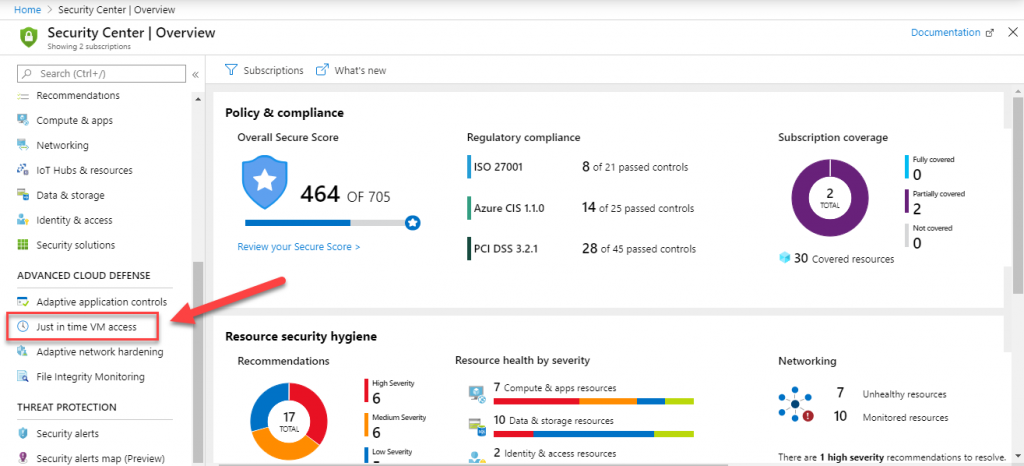
Task: Click the main pane vertical scrollbar
Action: pos(1018,196)
